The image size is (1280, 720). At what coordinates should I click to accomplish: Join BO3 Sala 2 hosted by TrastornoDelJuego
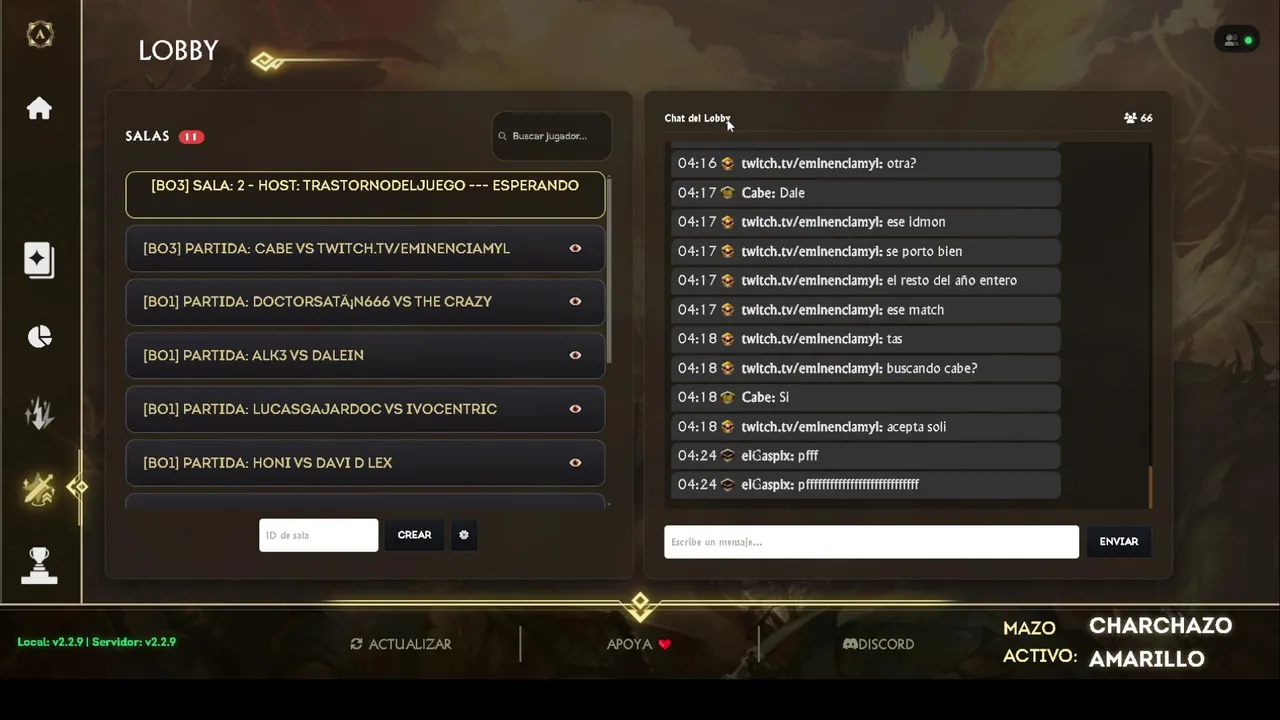365,194
